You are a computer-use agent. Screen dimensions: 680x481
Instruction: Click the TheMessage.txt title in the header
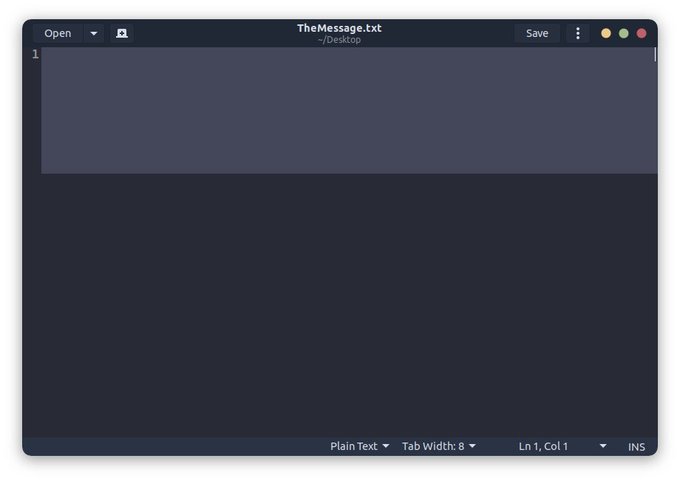339,28
